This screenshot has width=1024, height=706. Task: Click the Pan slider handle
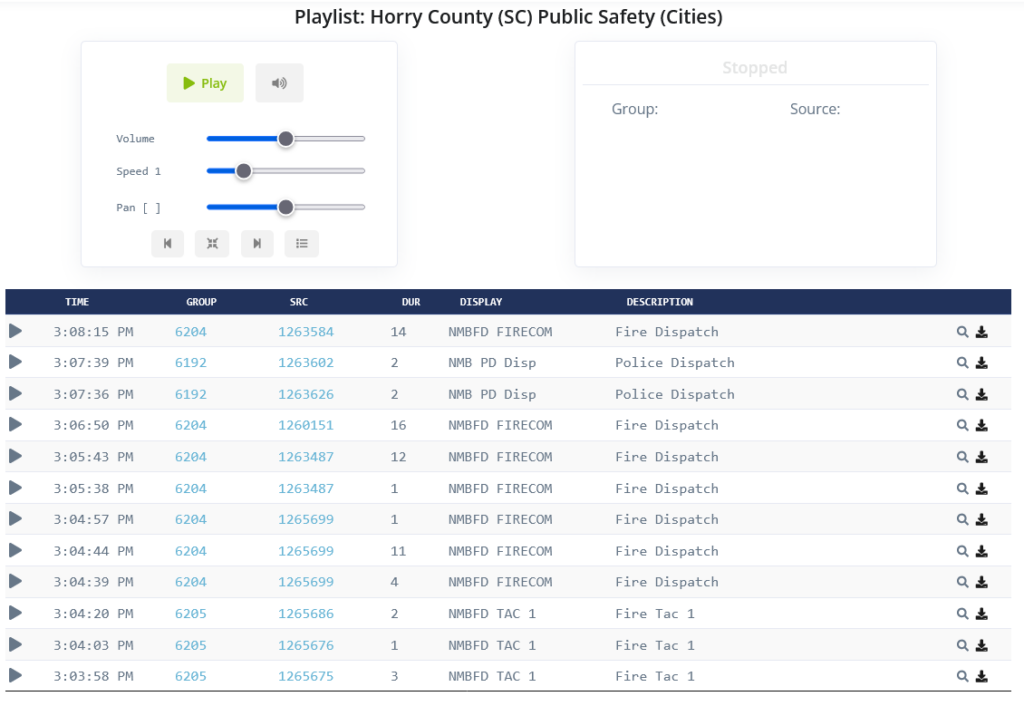coord(286,207)
